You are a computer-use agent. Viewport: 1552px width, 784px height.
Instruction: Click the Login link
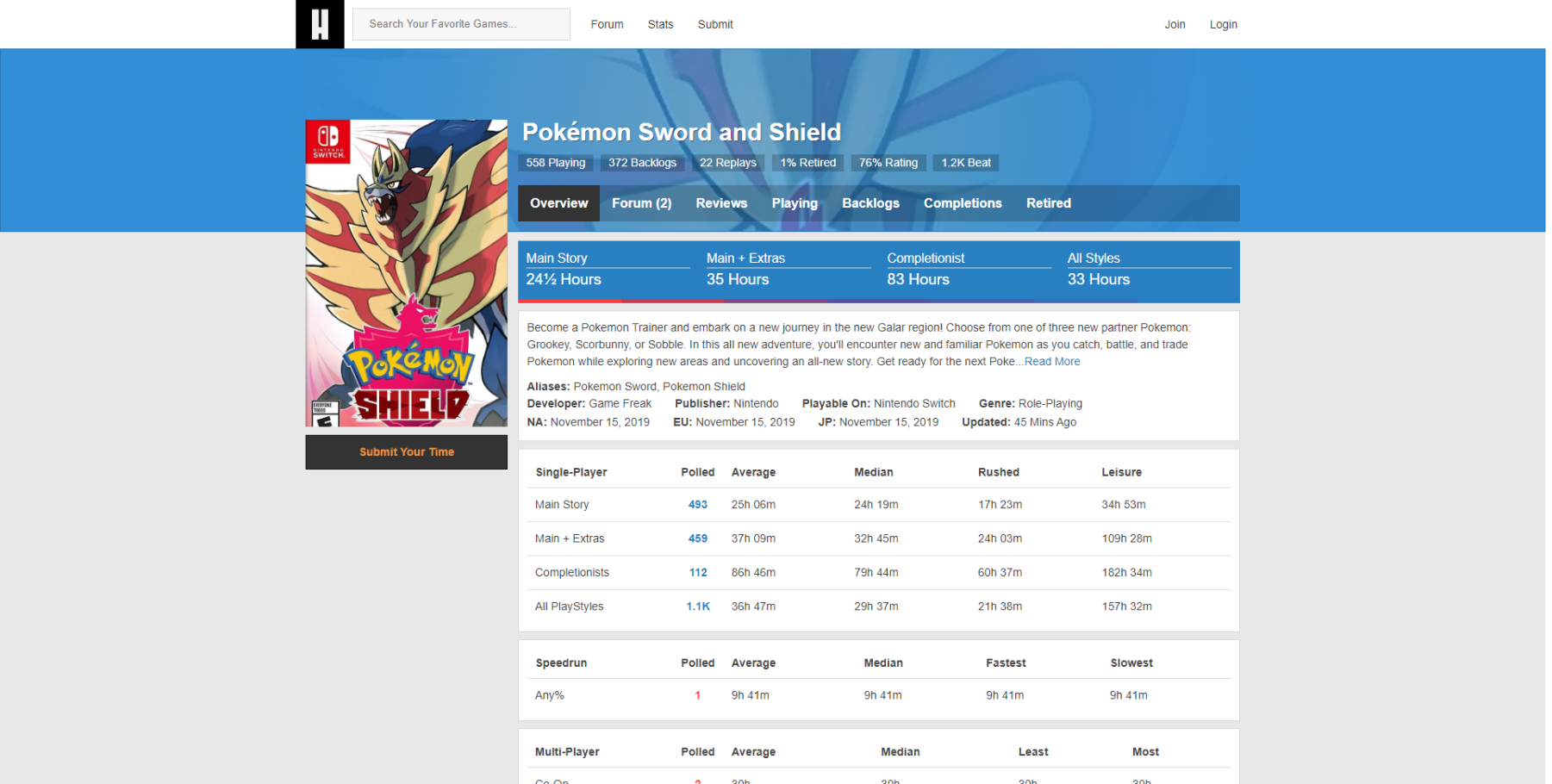1223,24
